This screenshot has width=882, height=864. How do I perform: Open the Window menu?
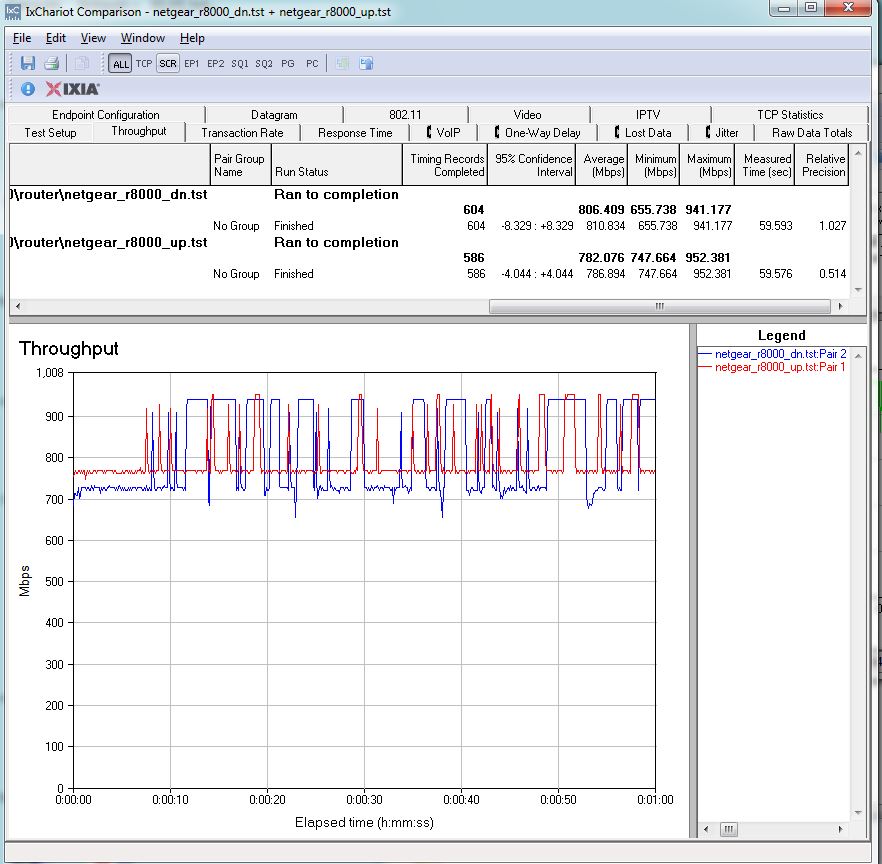click(x=143, y=38)
